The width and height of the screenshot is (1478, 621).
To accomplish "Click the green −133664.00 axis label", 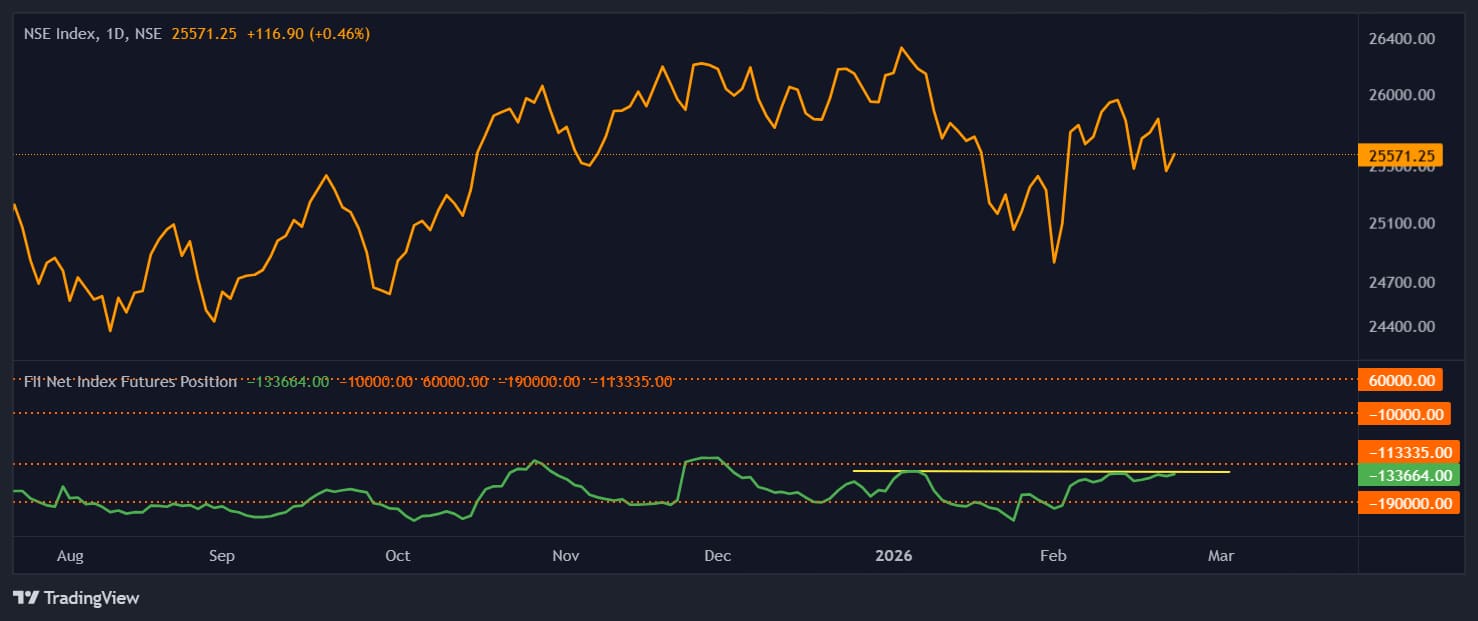I will (x=1407, y=476).
